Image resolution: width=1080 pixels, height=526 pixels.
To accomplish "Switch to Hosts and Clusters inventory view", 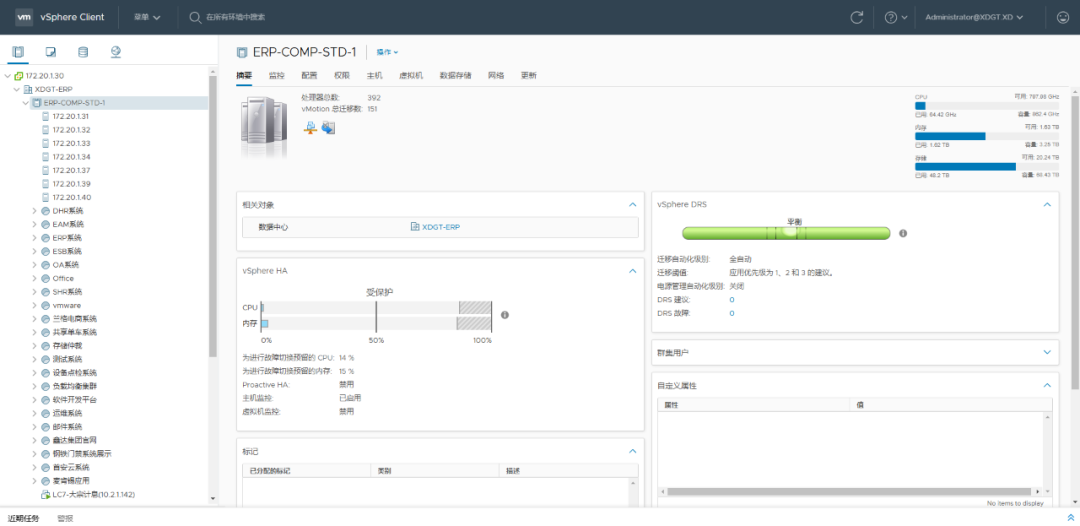I will point(18,52).
